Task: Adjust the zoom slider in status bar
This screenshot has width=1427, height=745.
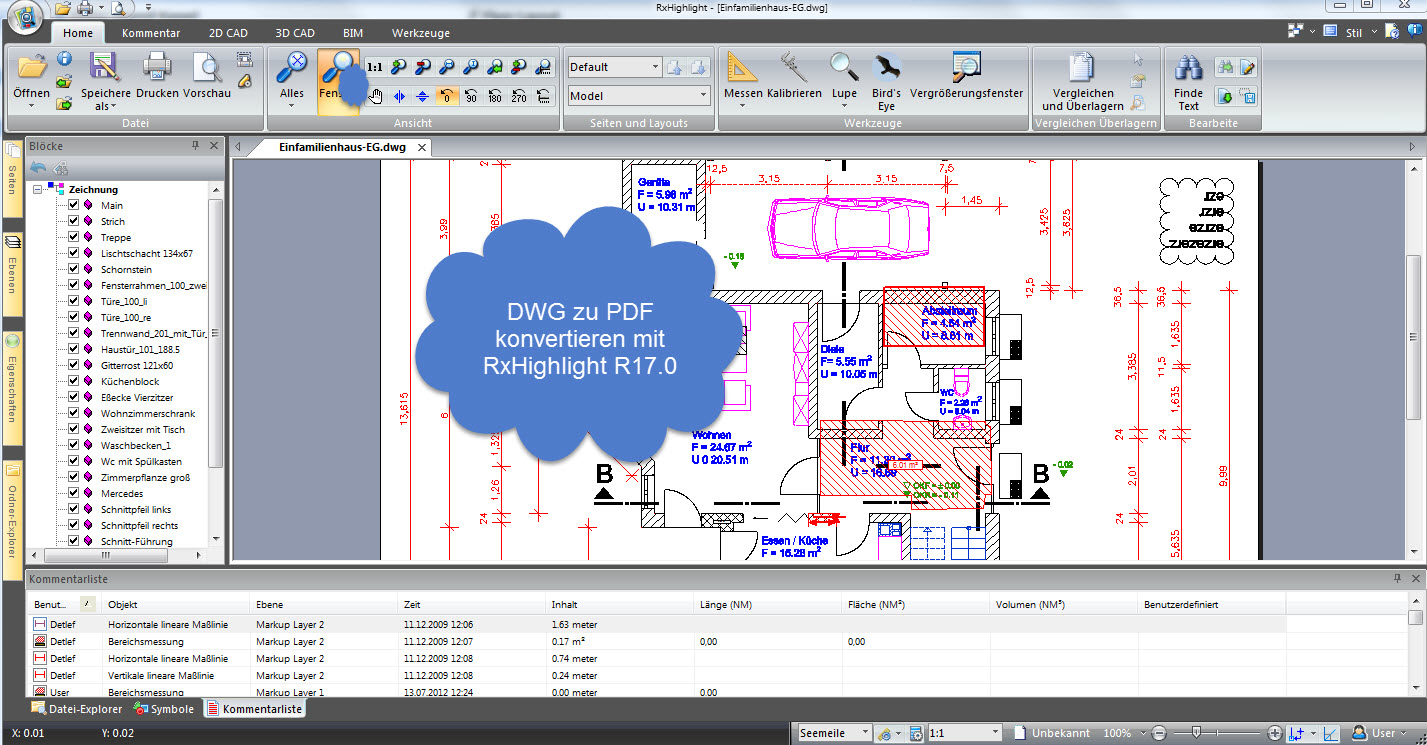Action: click(x=1217, y=733)
